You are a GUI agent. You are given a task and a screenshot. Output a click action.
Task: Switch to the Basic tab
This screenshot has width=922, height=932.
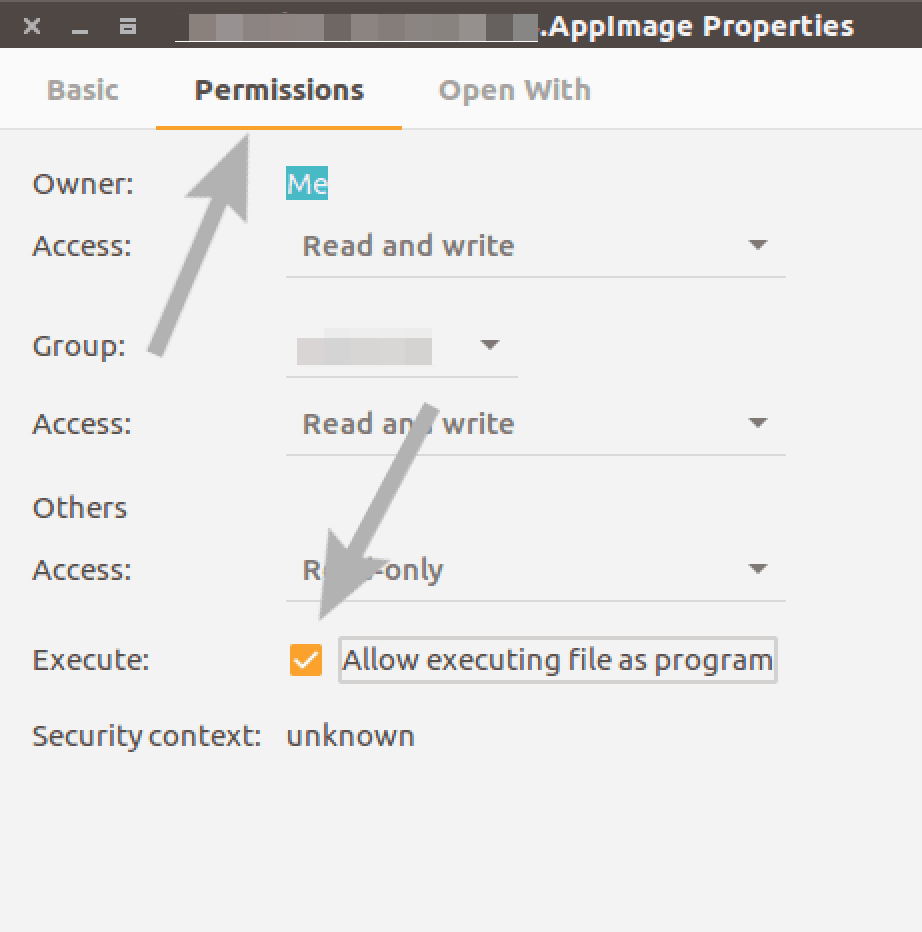[83, 90]
